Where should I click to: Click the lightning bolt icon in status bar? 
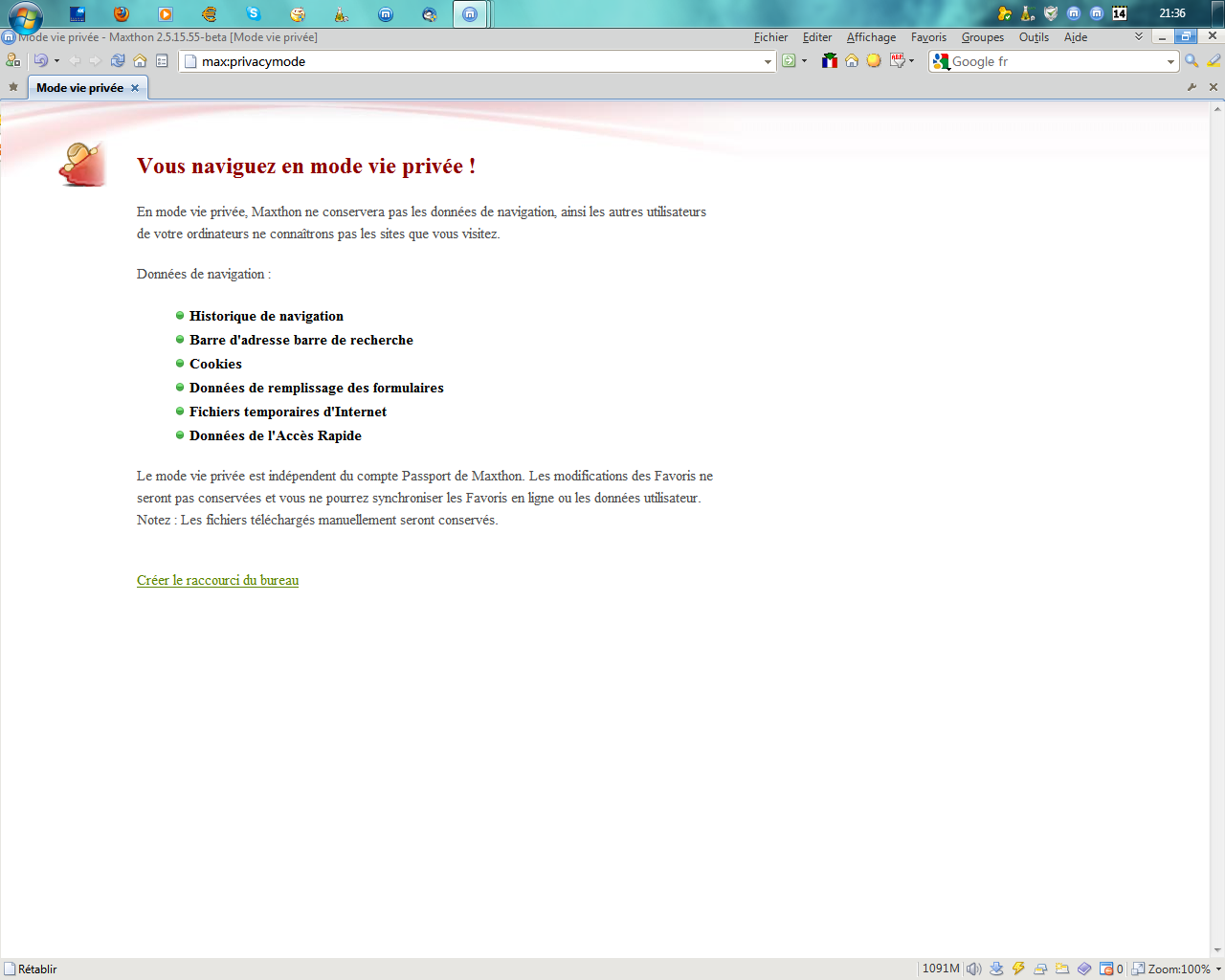(x=1018, y=969)
